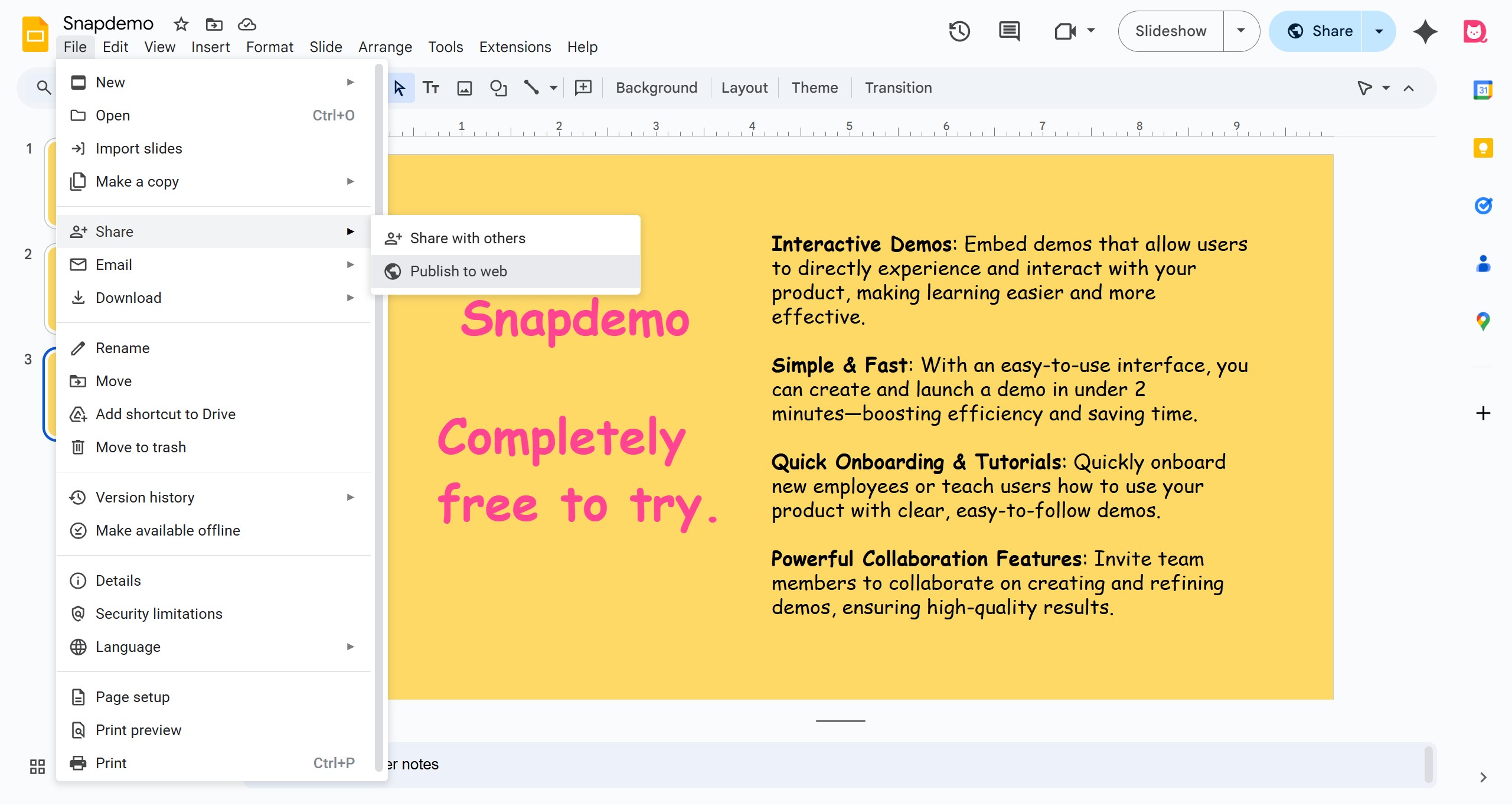
Task: Expand the Make a copy submenu
Action: pos(214,181)
